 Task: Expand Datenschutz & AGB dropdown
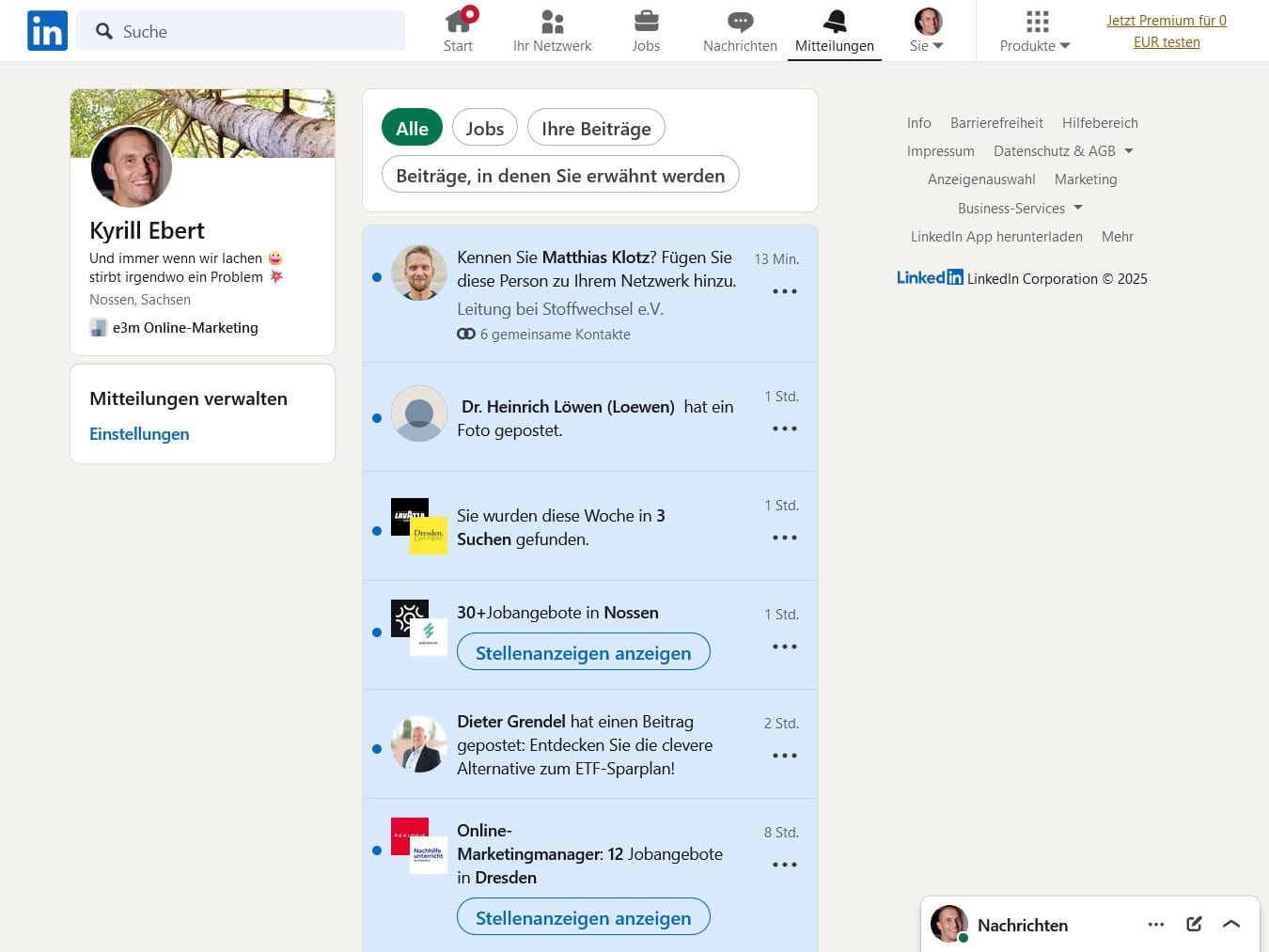click(1063, 151)
